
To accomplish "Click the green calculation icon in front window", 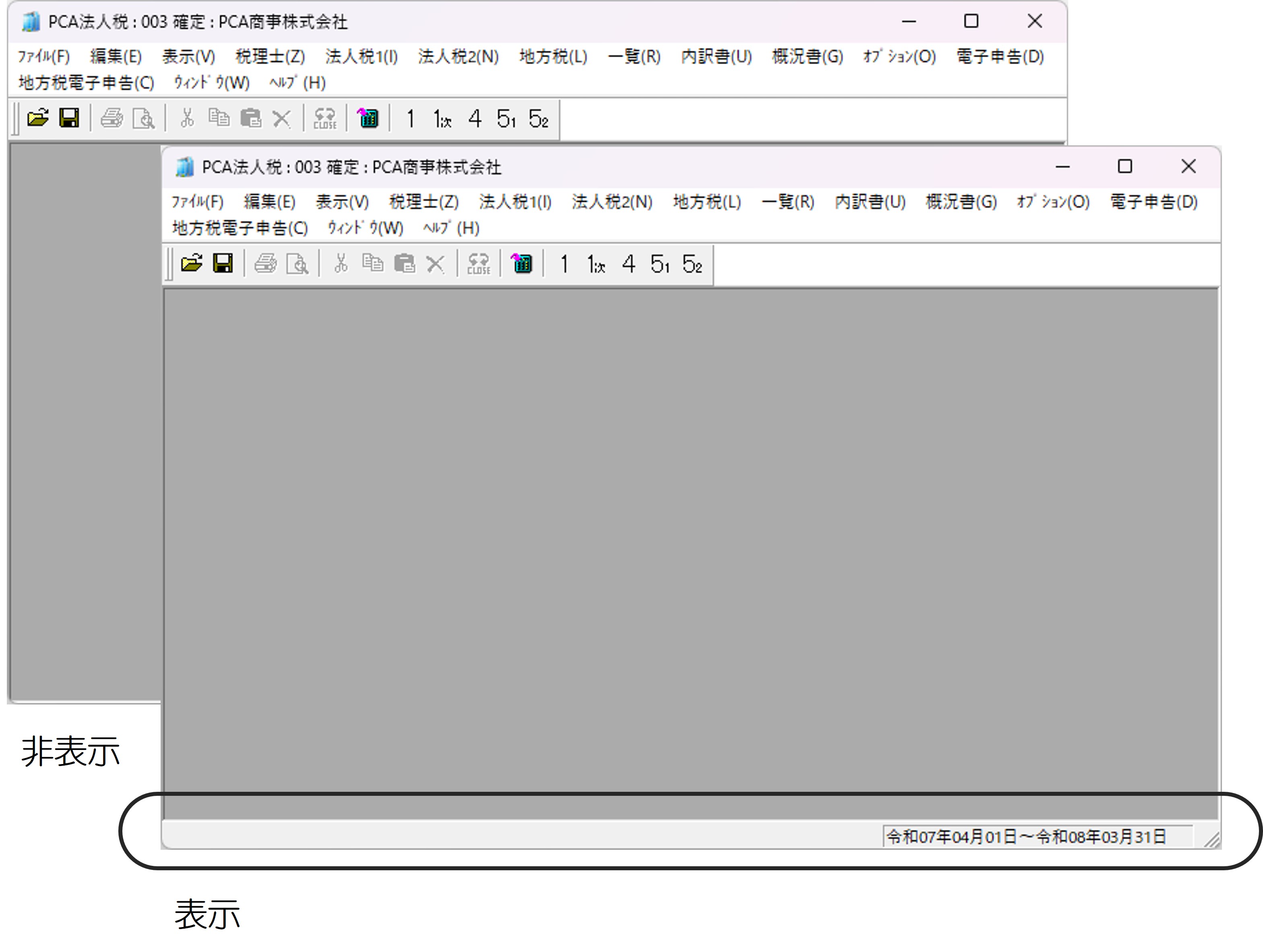I will (521, 263).
